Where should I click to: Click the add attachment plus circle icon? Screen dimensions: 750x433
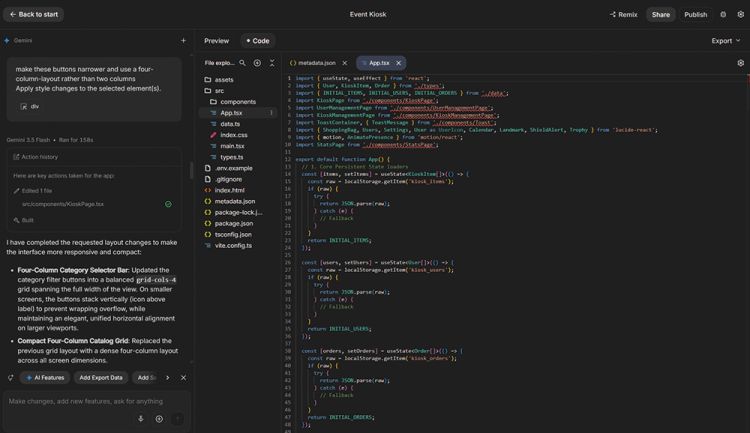[x=159, y=419]
